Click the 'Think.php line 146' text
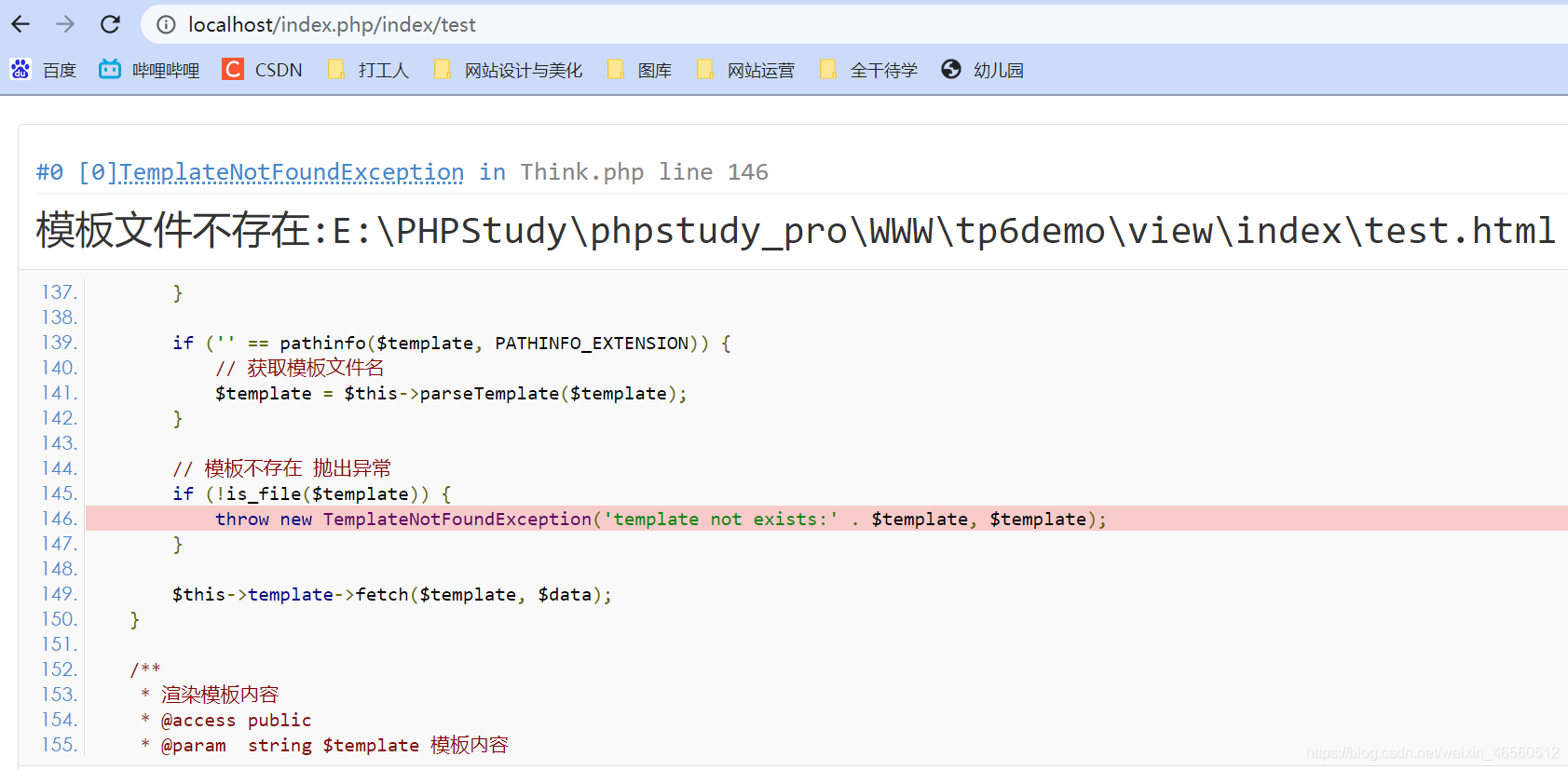1568x770 pixels. click(x=644, y=172)
